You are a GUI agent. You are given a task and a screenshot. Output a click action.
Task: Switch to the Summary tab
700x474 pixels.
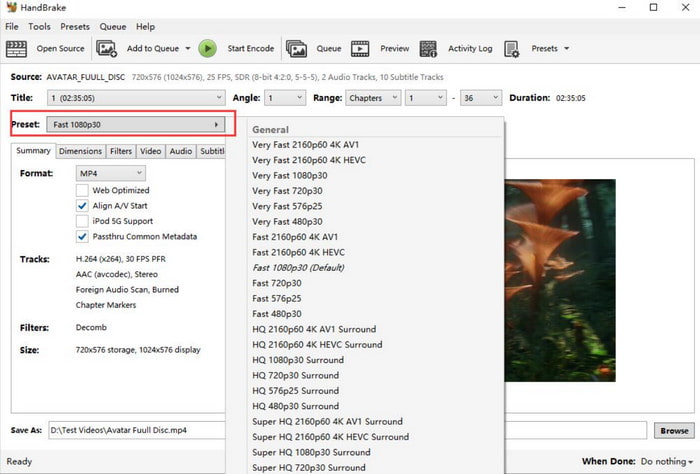(x=33, y=151)
